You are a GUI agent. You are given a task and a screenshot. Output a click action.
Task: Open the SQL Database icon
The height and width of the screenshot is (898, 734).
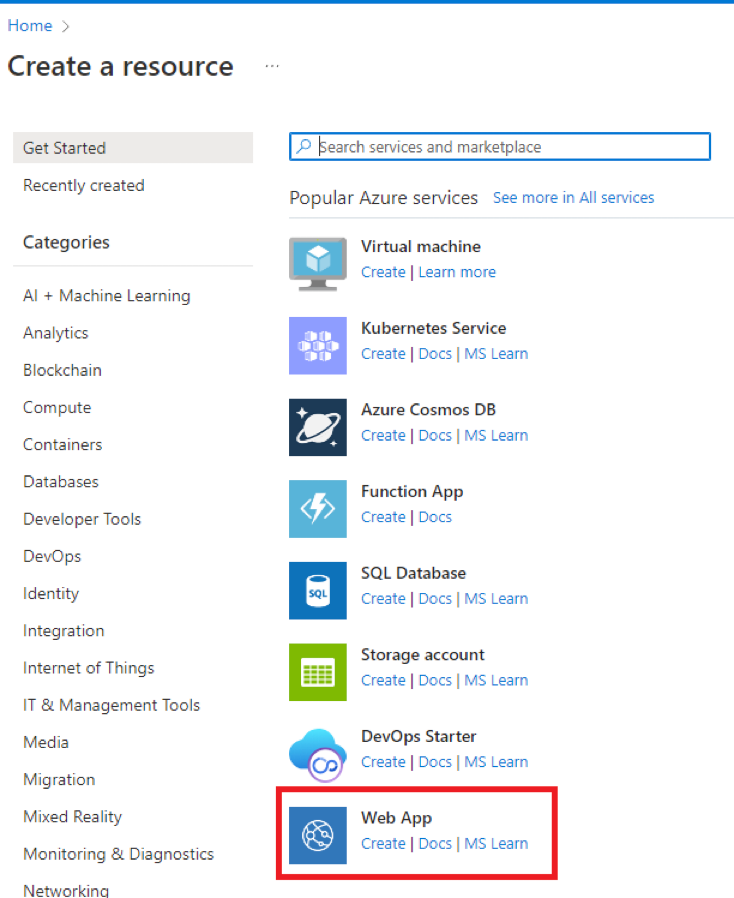tap(318, 590)
